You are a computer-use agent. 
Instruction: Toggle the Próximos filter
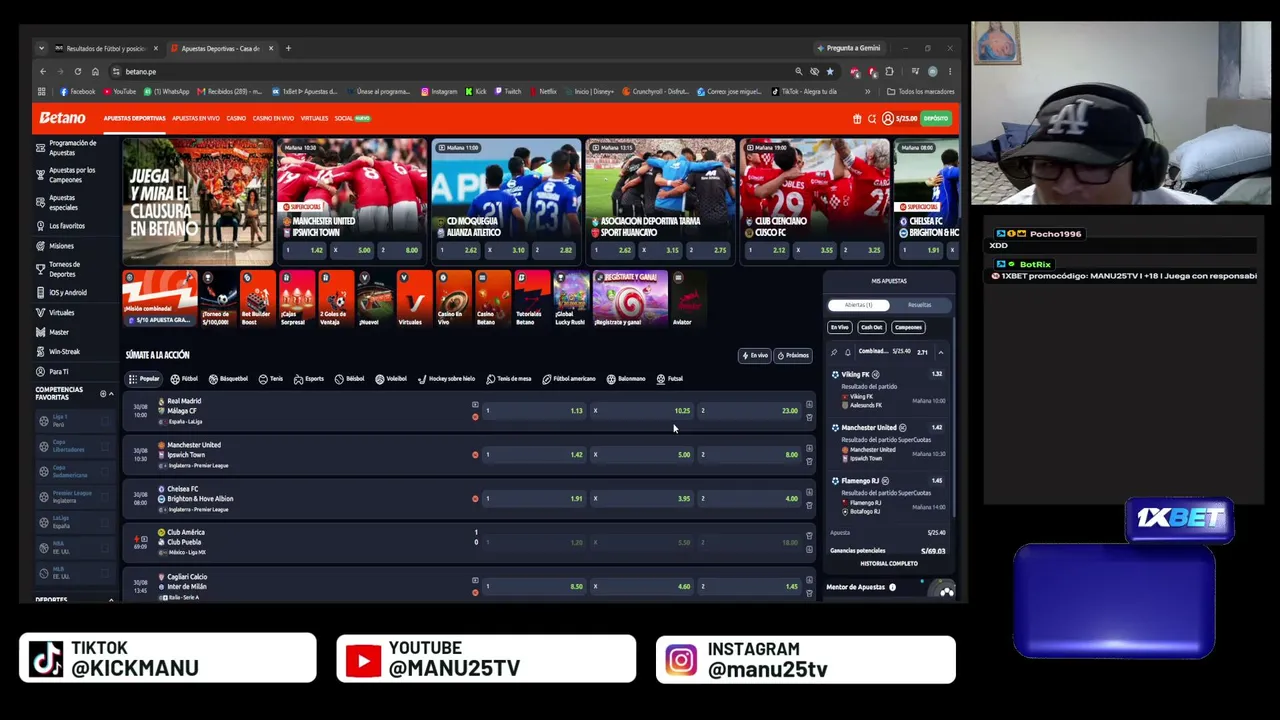pos(793,356)
